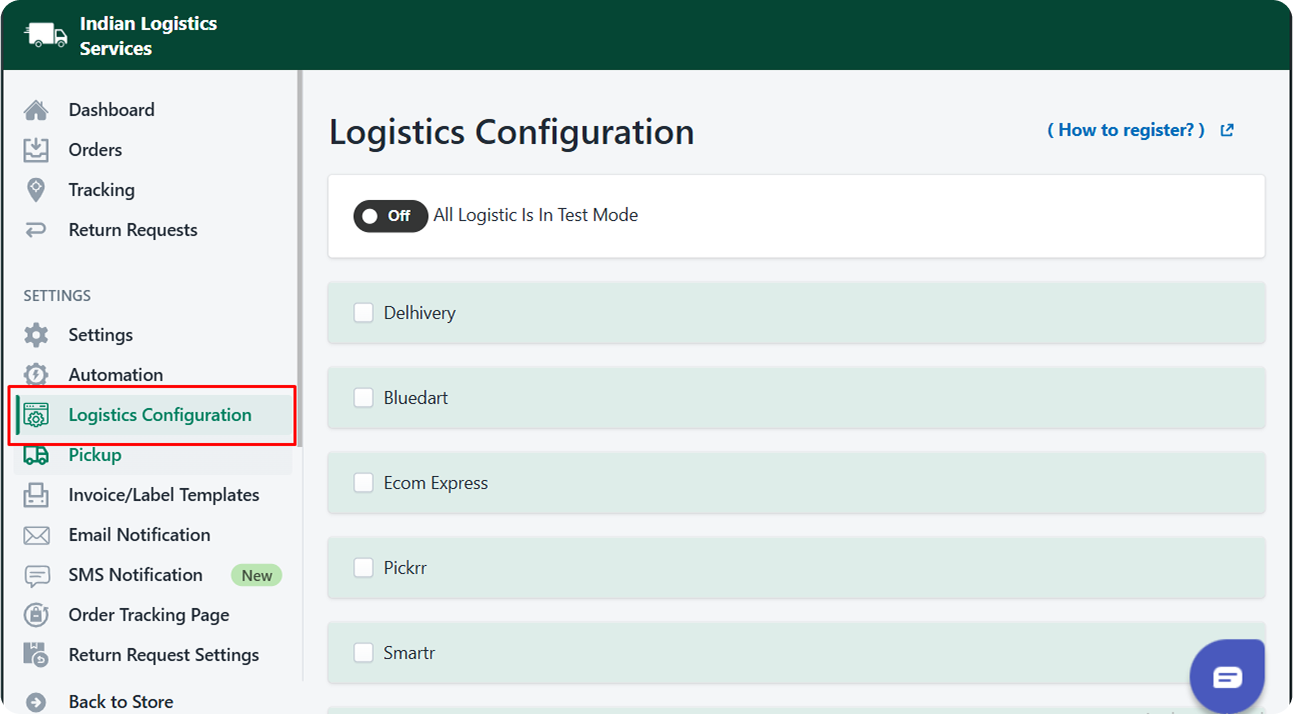Go to Order Tracking Page

(148, 615)
